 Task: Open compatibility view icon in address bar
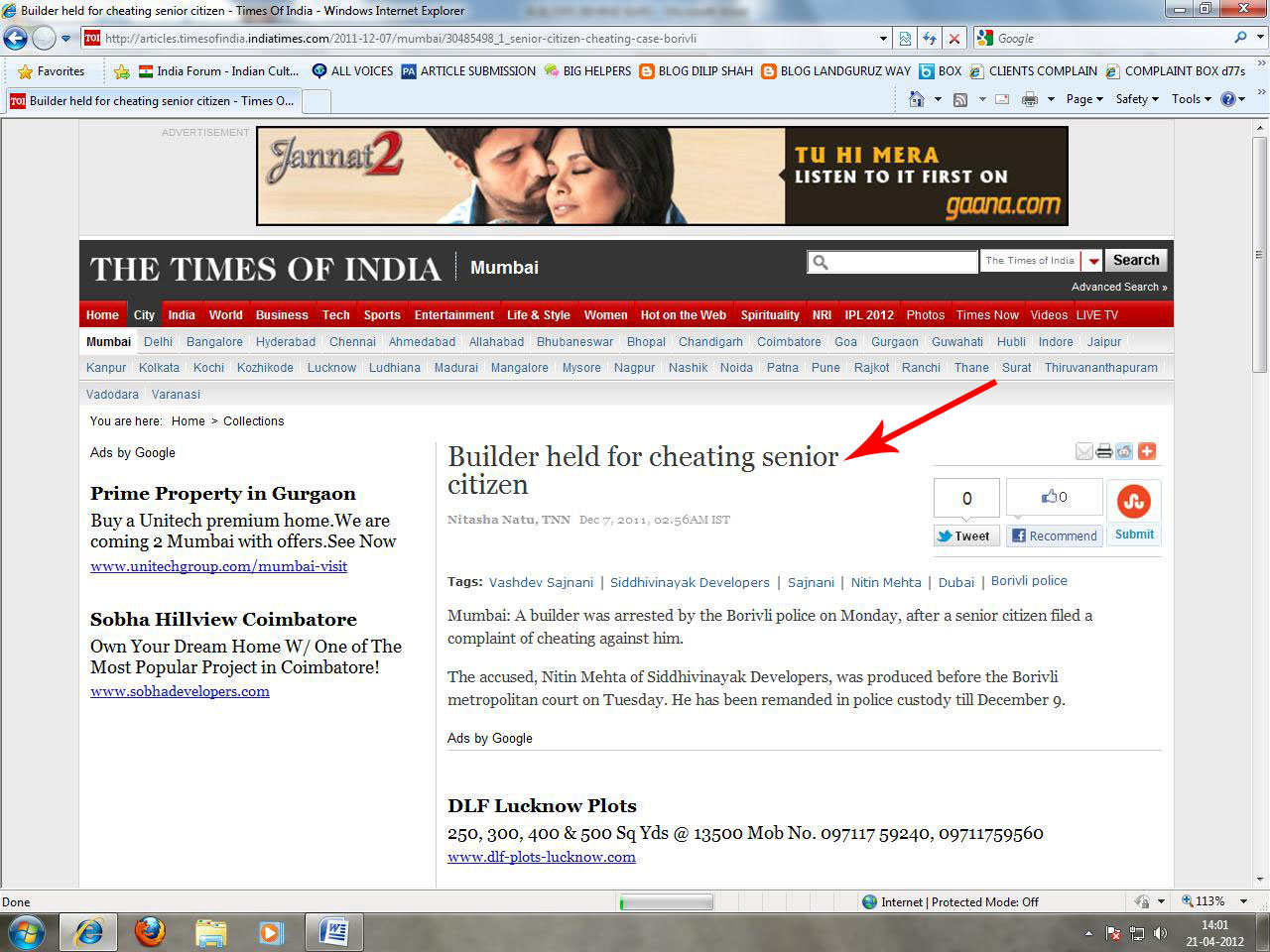(905, 39)
